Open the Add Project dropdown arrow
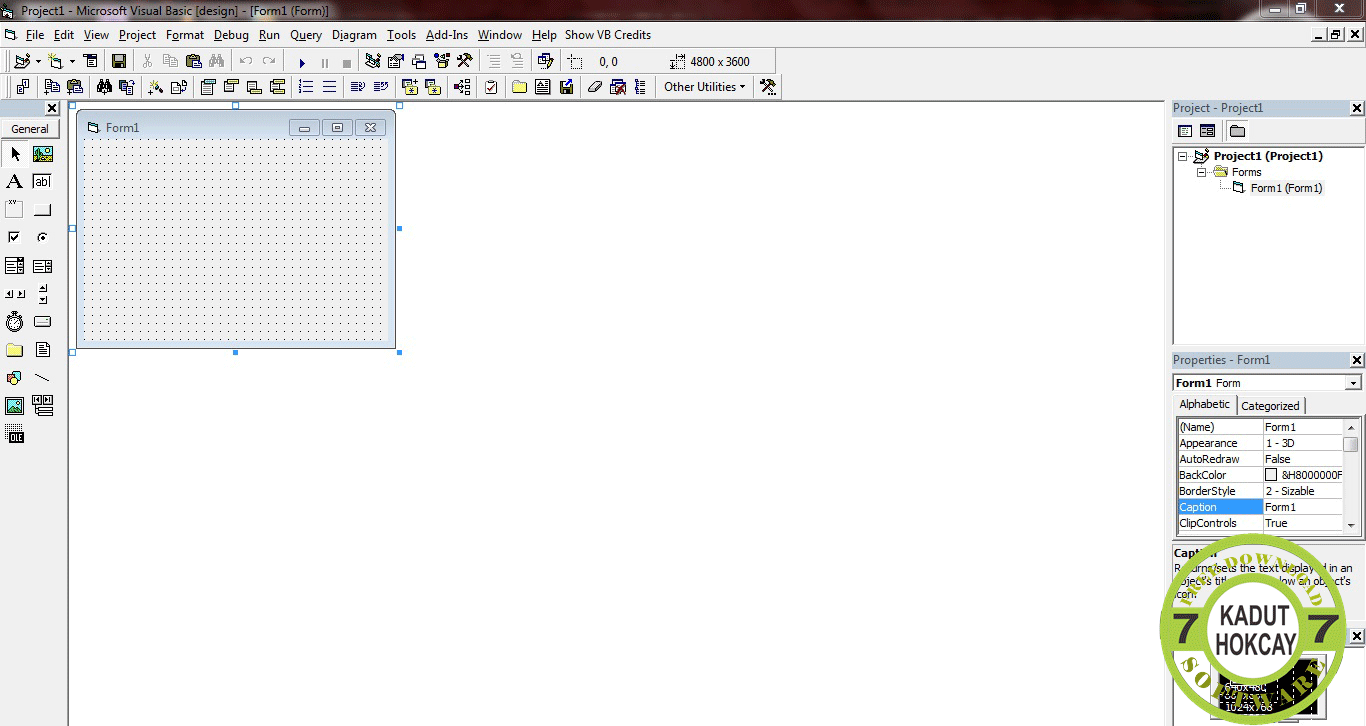Screen dimensions: 1366x726 click(38, 62)
